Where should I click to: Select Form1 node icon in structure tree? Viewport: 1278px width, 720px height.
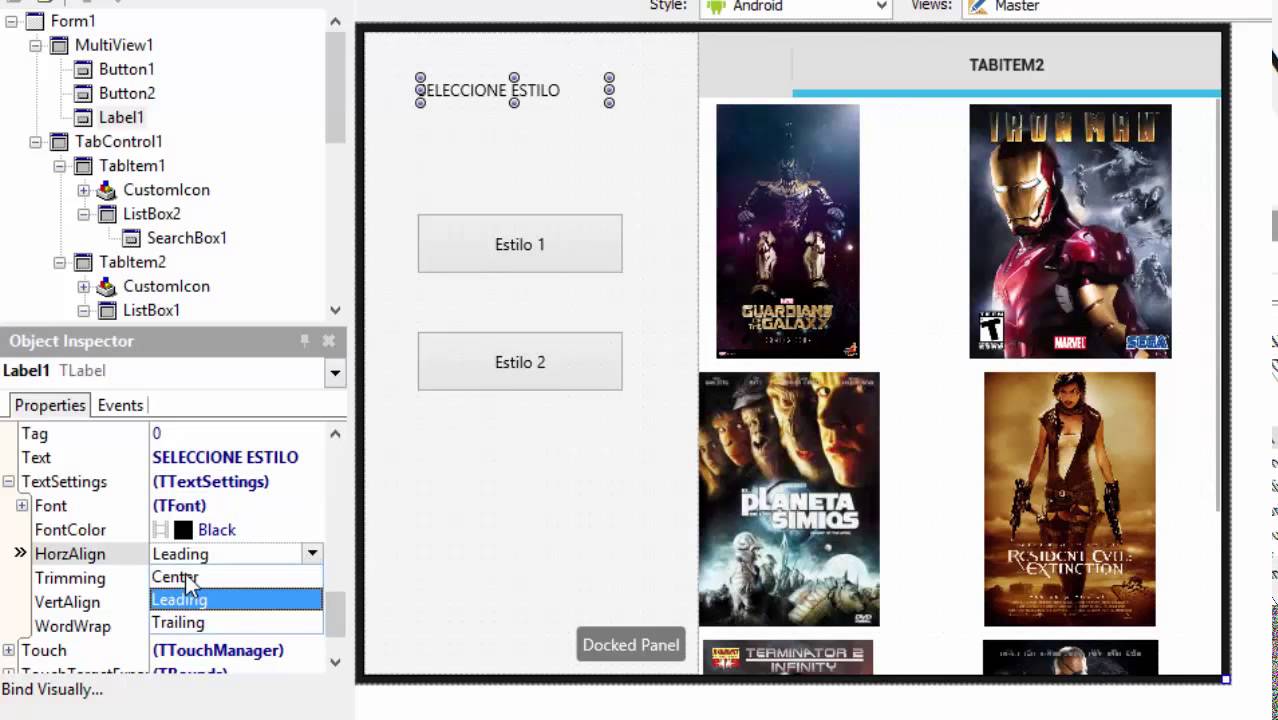(35, 21)
